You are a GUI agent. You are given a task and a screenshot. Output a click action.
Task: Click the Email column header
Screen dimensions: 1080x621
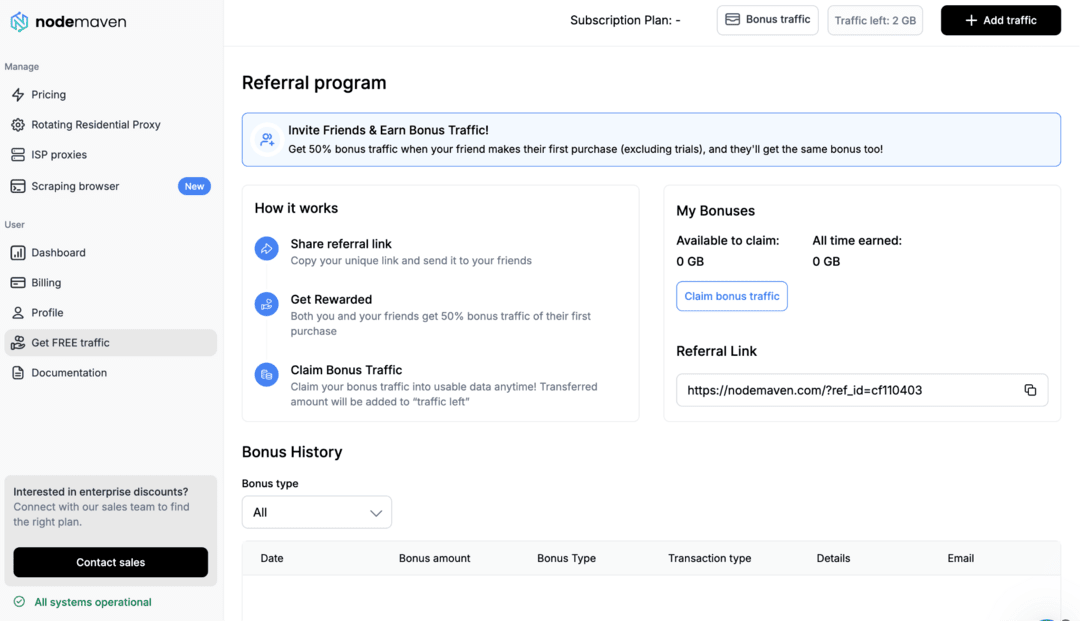(x=960, y=558)
